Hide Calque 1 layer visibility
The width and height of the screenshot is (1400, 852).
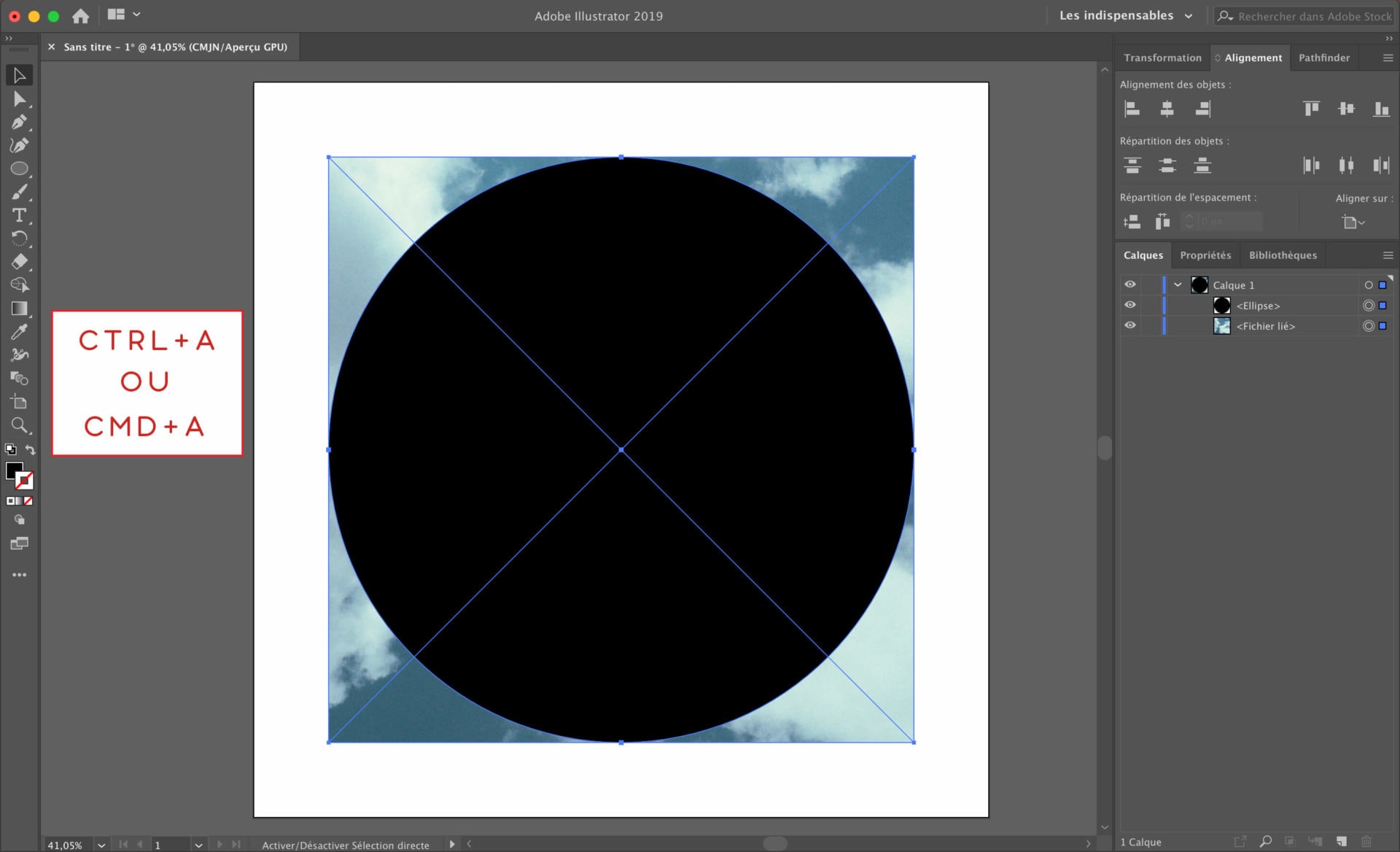1129,284
